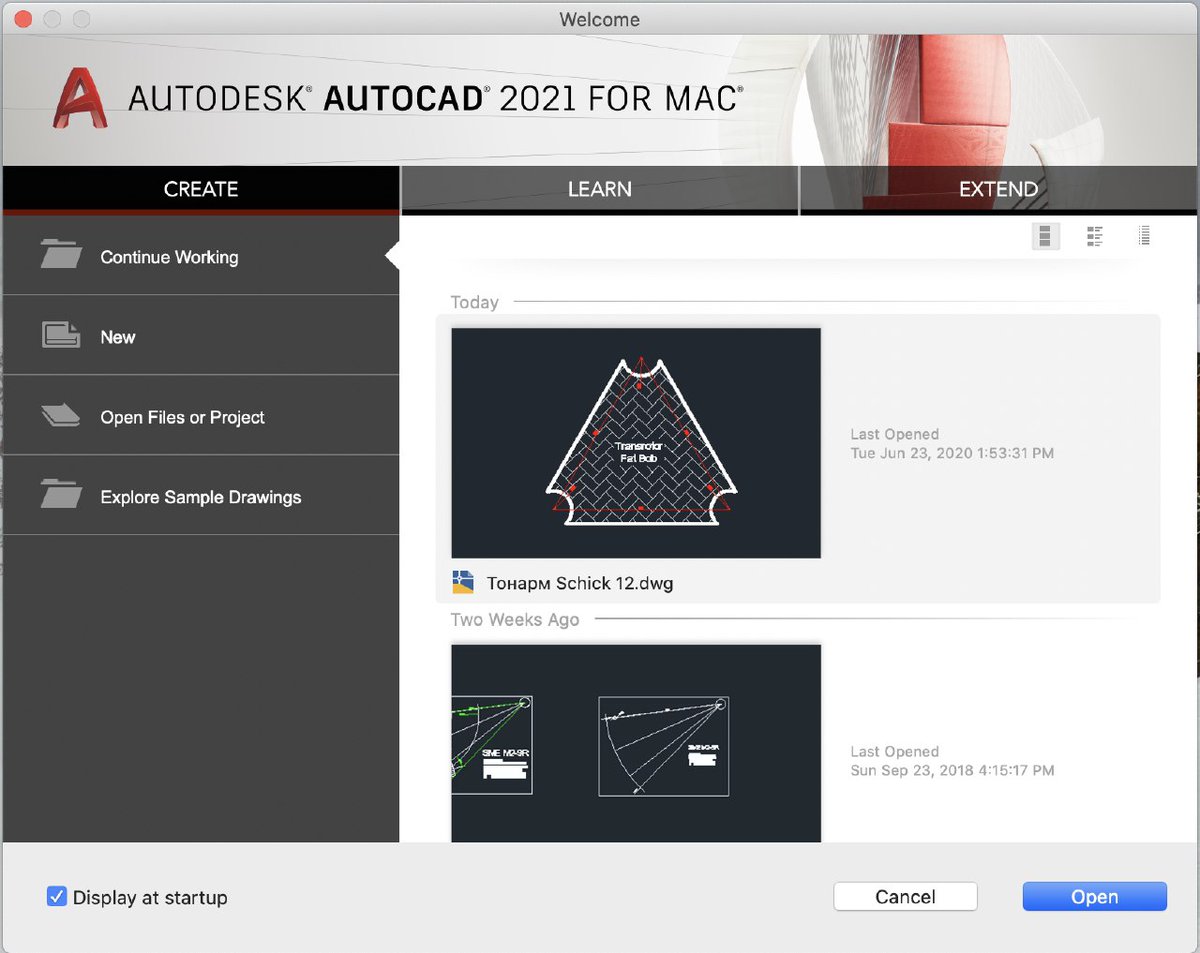Uncheck Display at startup checkbox
The image size is (1200, 953).
tap(57, 897)
